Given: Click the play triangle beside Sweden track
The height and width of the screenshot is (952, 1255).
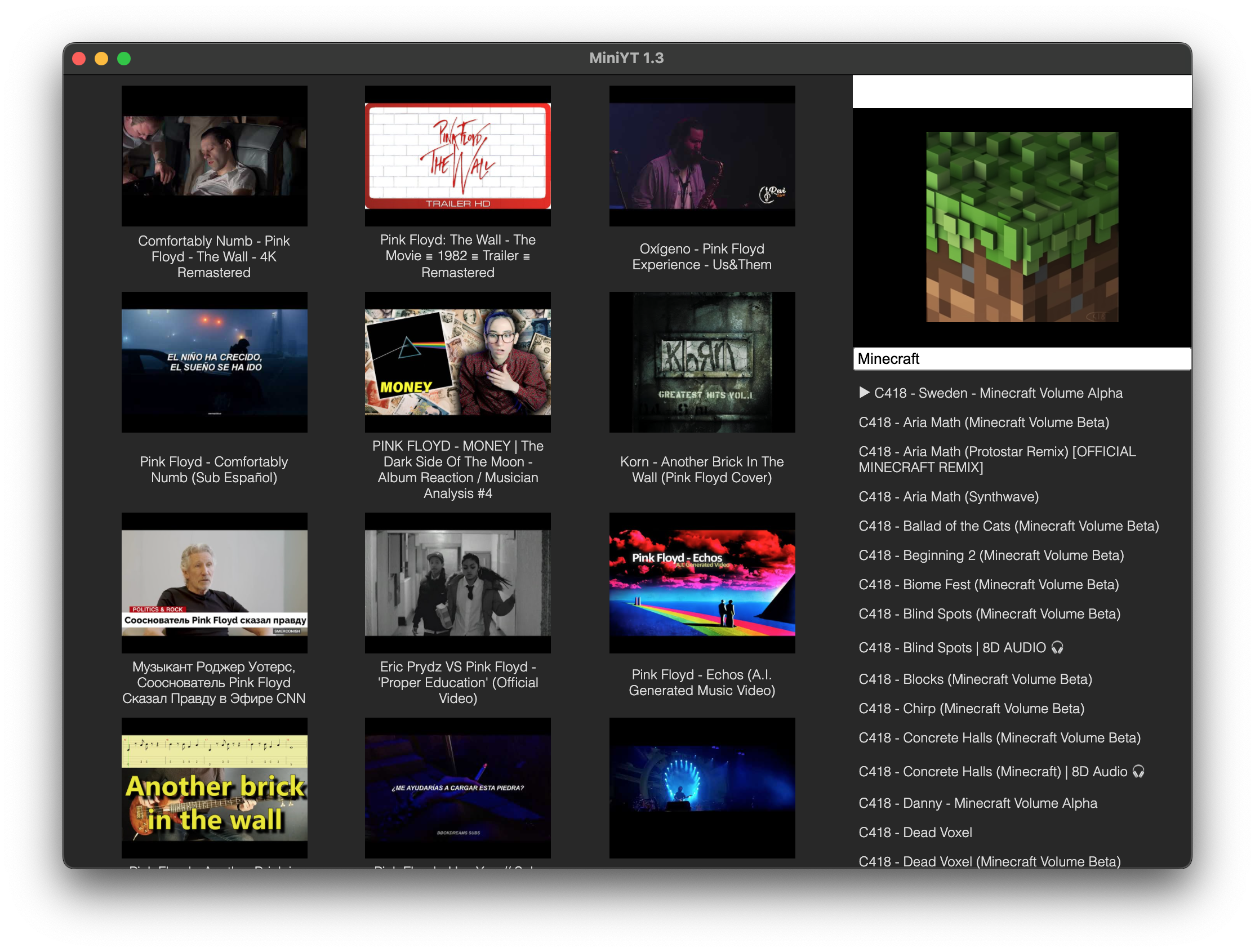Looking at the screenshot, I should (x=864, y=393).
